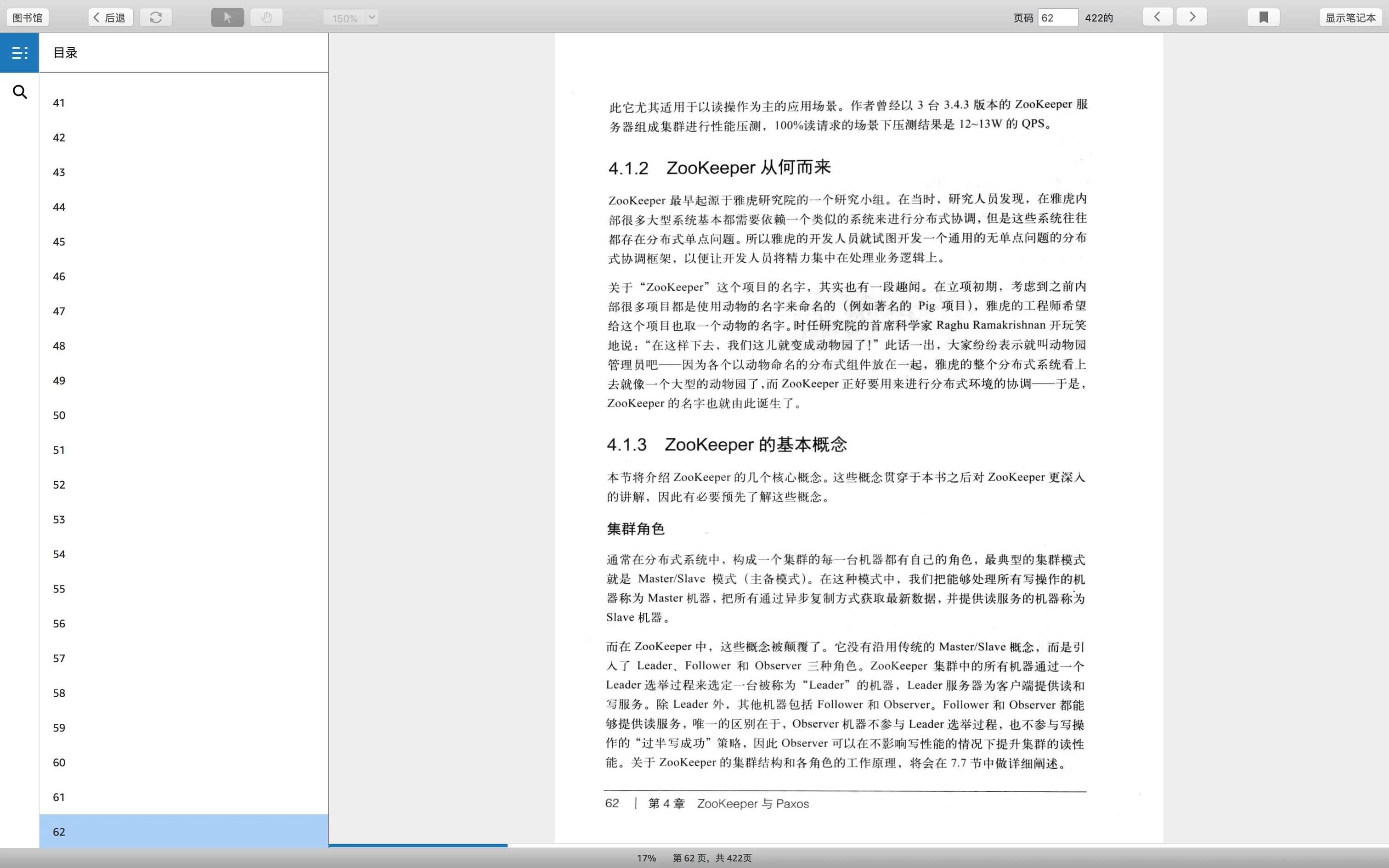The image size is (1389, 868).
Task: Open the 150% zoom level dropdown
Action: [344, 18]
